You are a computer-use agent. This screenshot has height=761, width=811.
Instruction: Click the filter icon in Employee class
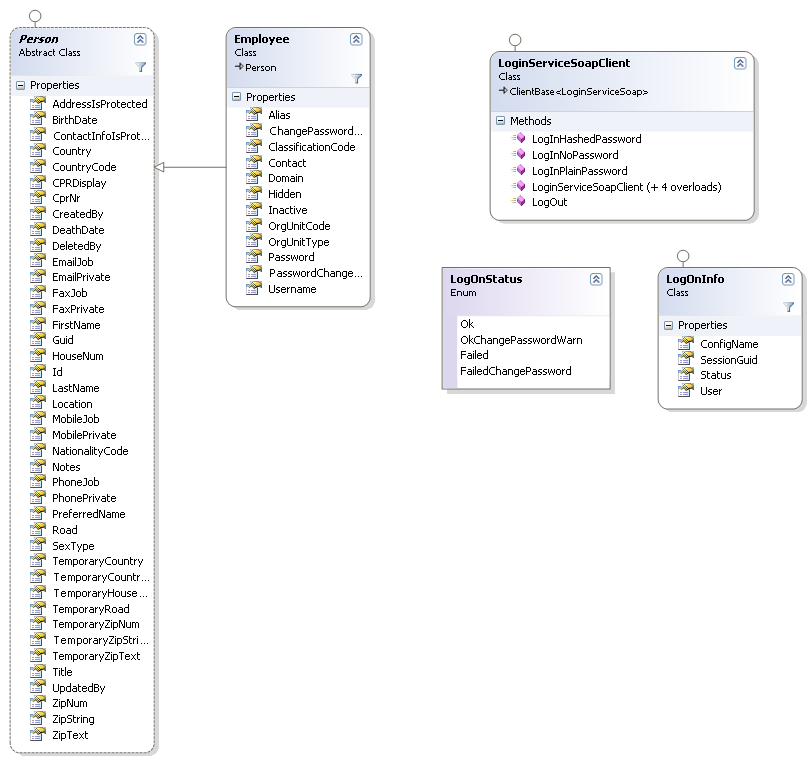pyautogui.click(x=356, y=78)
